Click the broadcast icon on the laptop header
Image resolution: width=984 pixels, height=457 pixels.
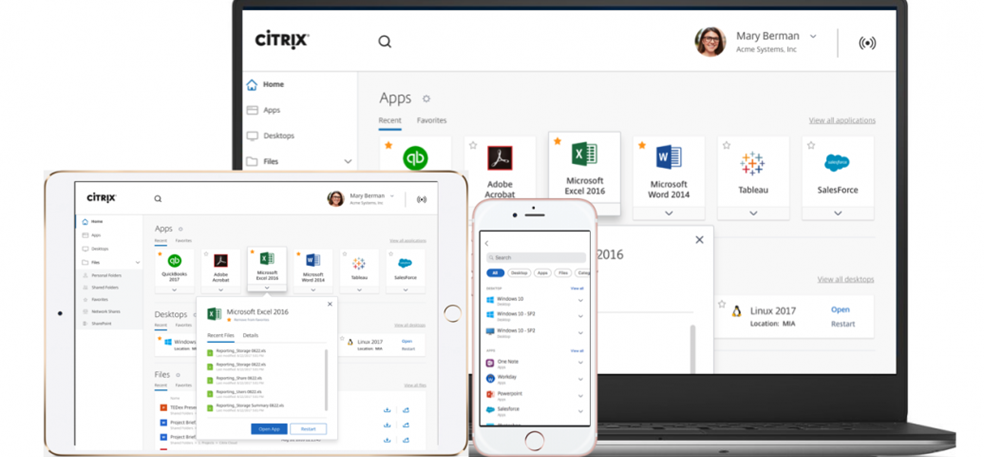pos(867,43)
